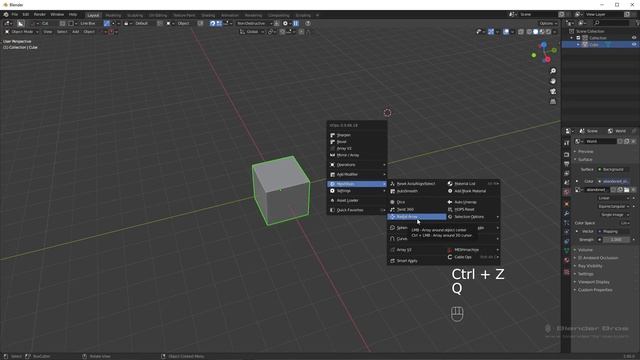Open the Global transform orientation dropdown
This screenshot has height=360, width=640.
(252, 32)
